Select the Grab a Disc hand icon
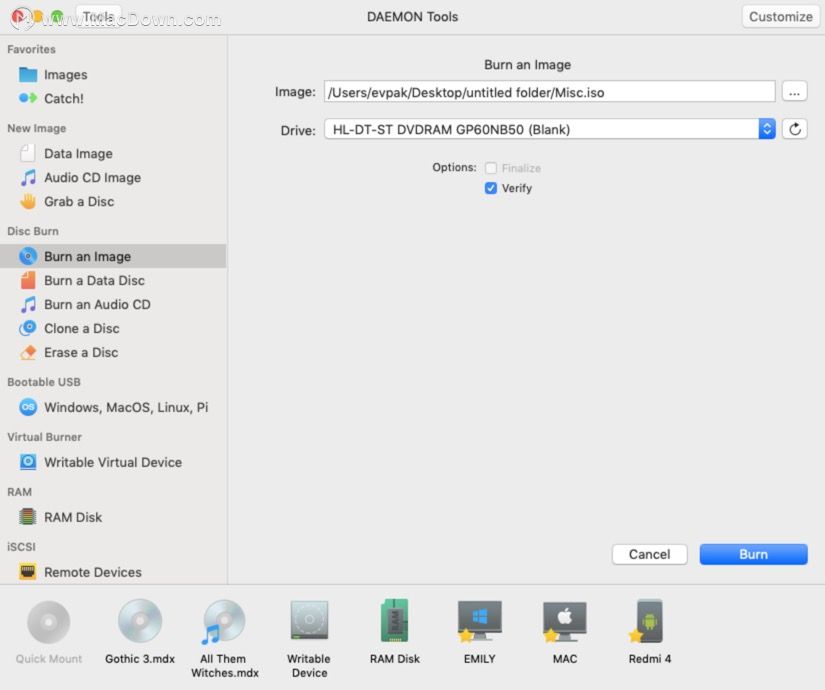Image resolution: width=825 pixels, height=690 pixels. pyautogui.click(x=28, y=201)
